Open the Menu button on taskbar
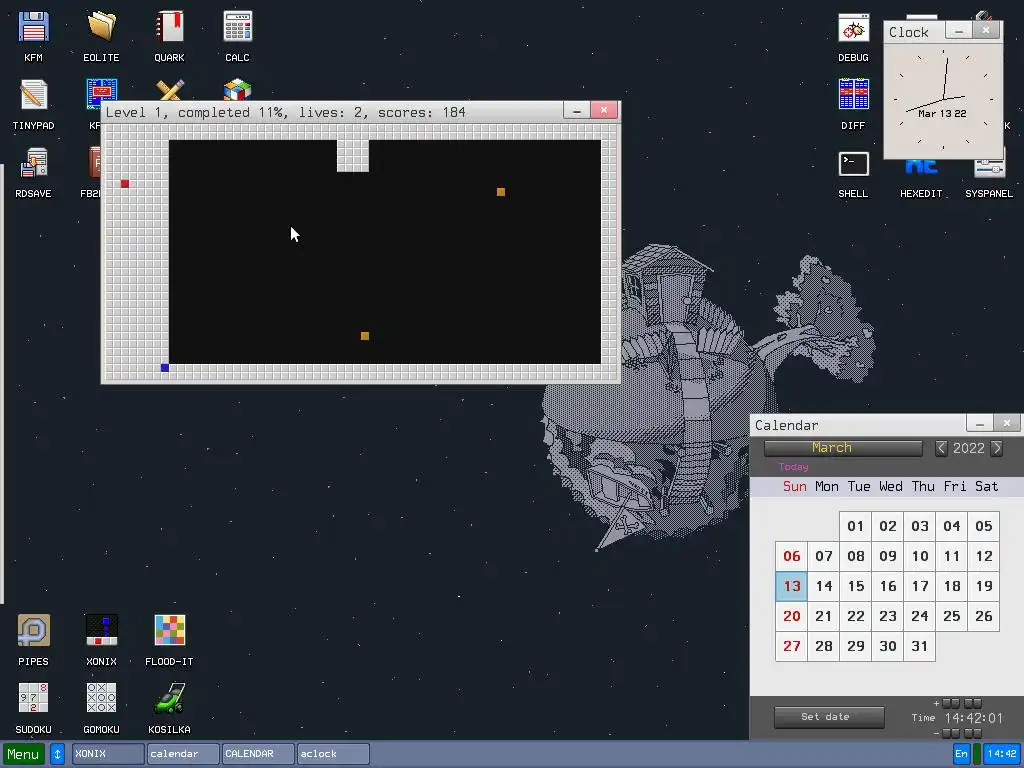 24,754
